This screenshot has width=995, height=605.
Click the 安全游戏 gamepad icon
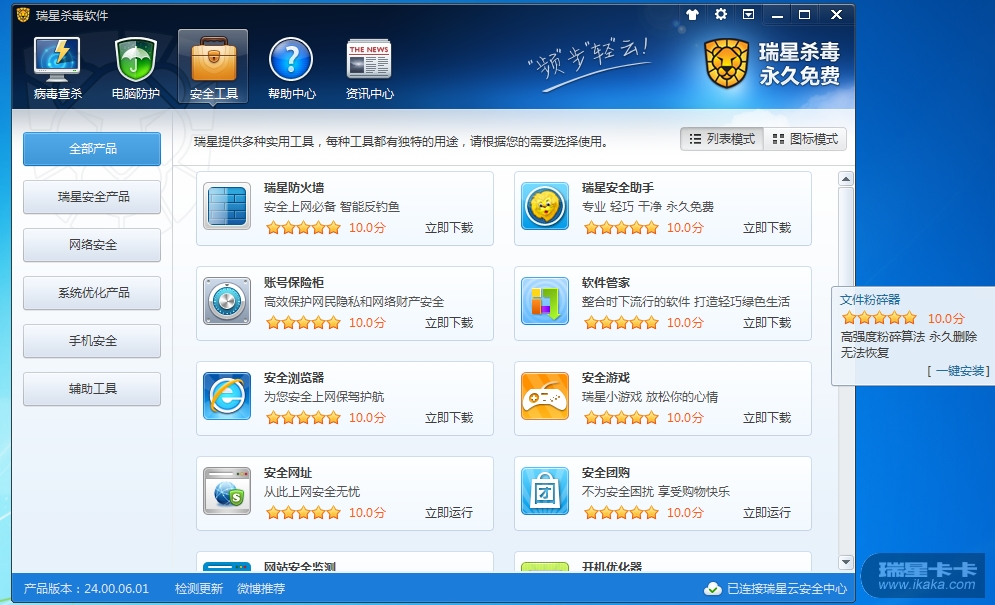pyautogui.click(x=545, y=396)
